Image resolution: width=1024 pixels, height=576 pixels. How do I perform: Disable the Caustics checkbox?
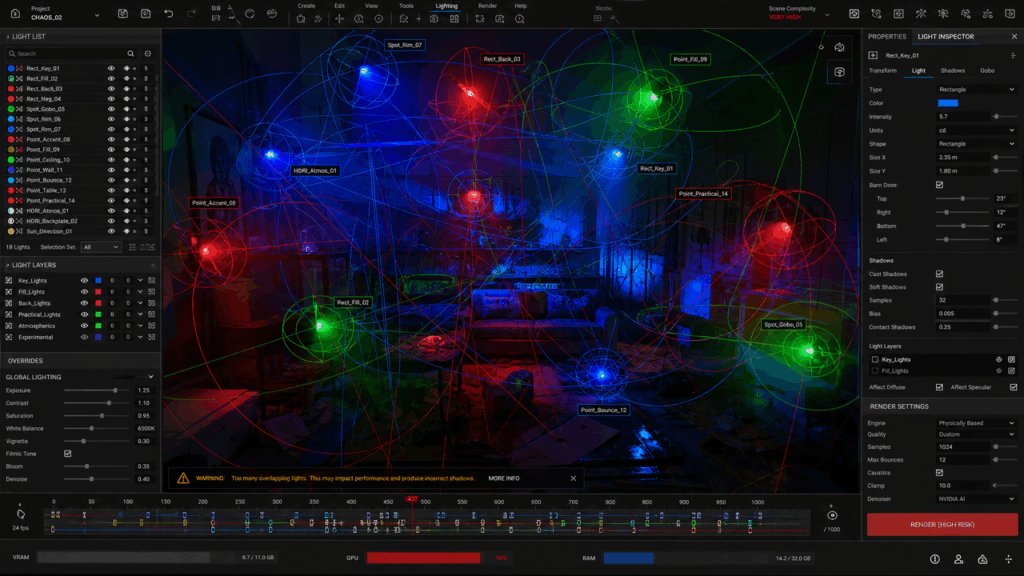click(939, 472)
